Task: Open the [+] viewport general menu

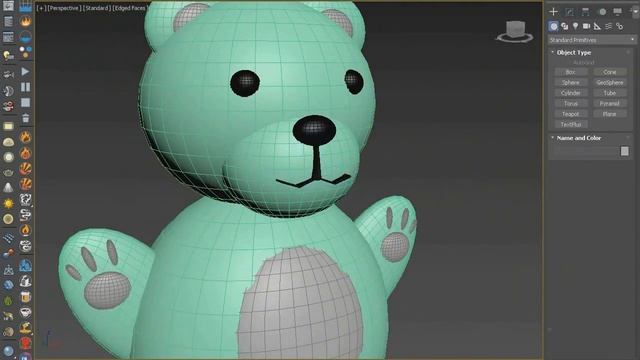Action: [x=41, y=8]
